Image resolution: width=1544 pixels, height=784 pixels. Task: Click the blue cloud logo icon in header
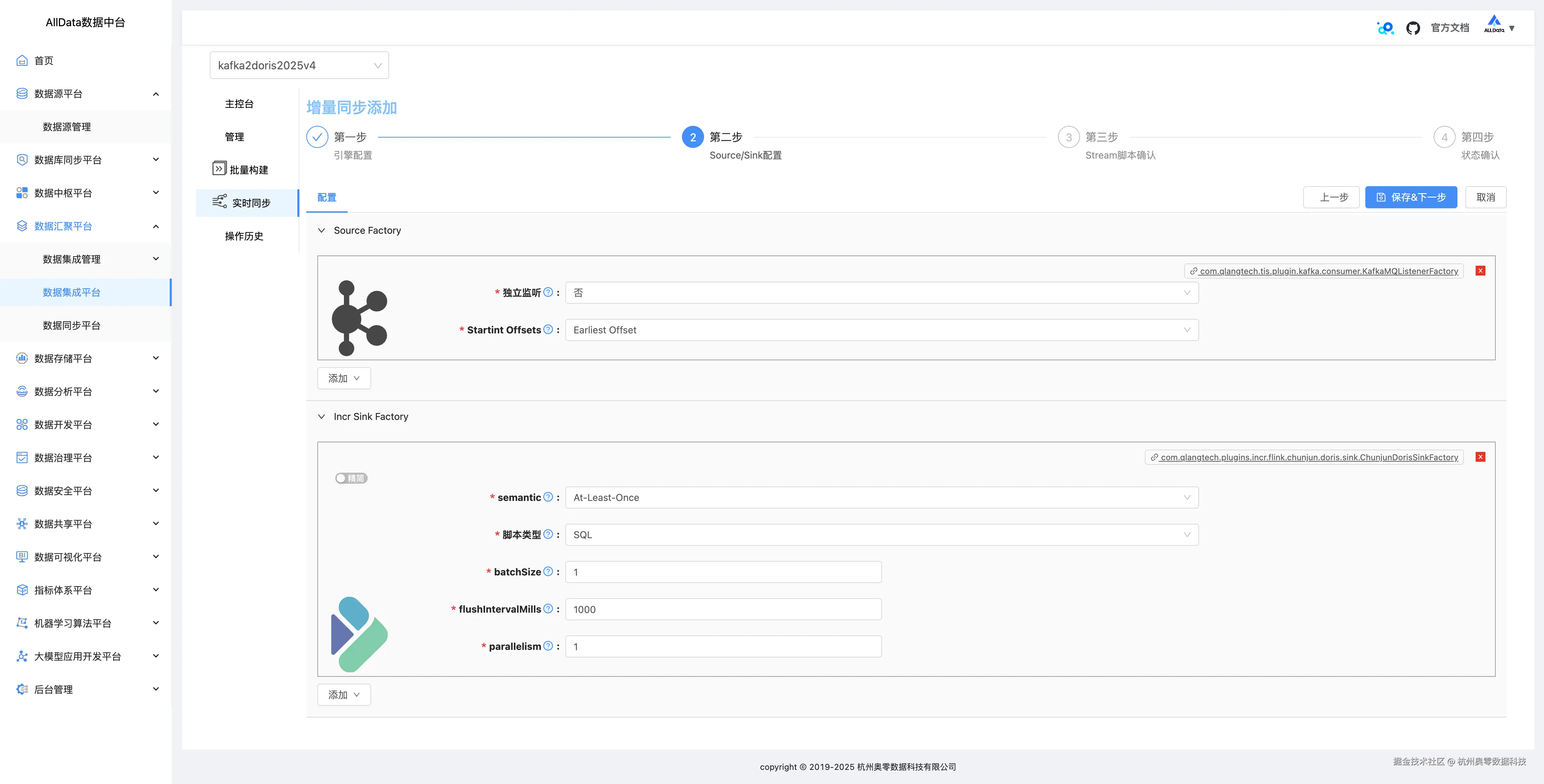(1385, 28)
